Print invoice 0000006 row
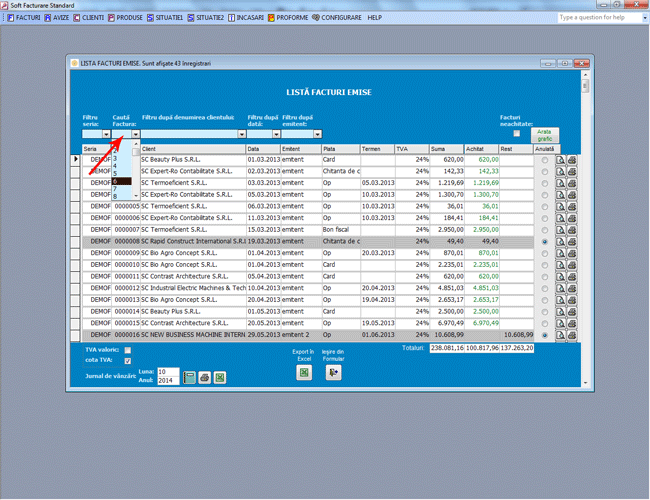650x500 pixels. pos(572,218)
